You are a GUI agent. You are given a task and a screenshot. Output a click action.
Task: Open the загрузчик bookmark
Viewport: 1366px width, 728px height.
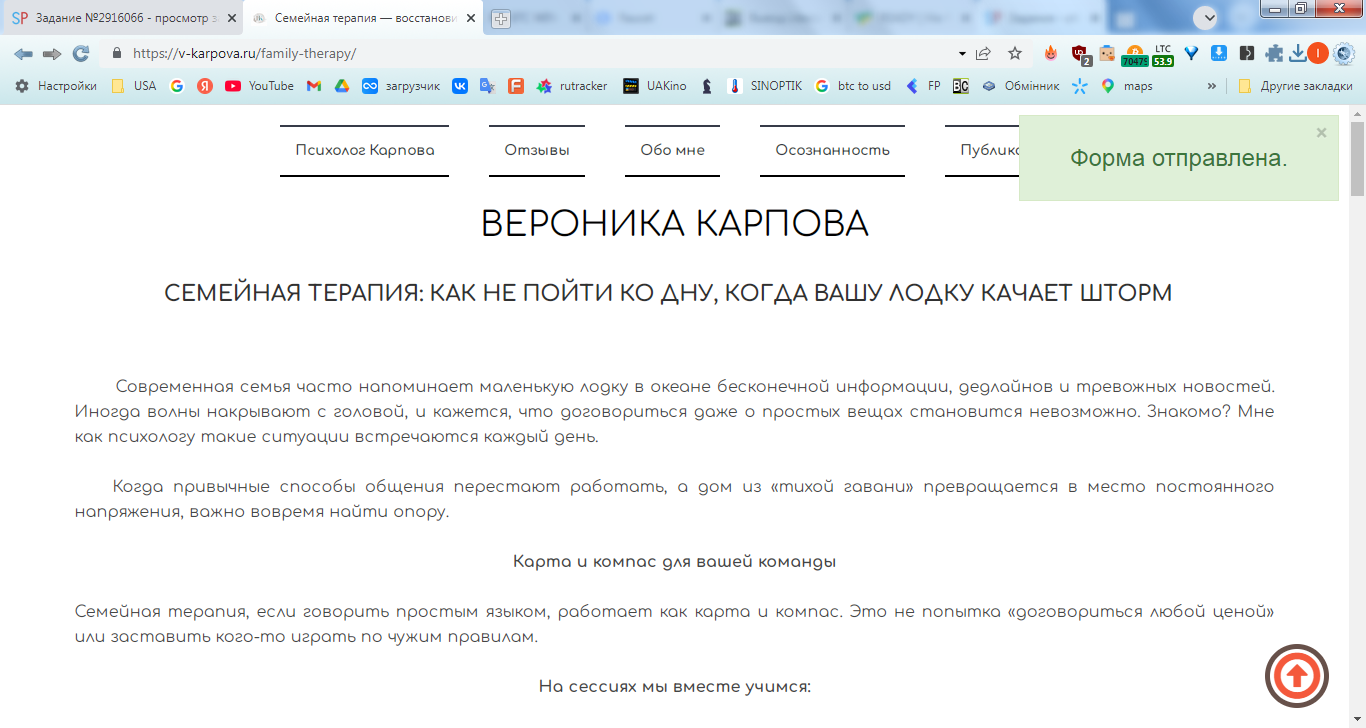click(401, 86)
